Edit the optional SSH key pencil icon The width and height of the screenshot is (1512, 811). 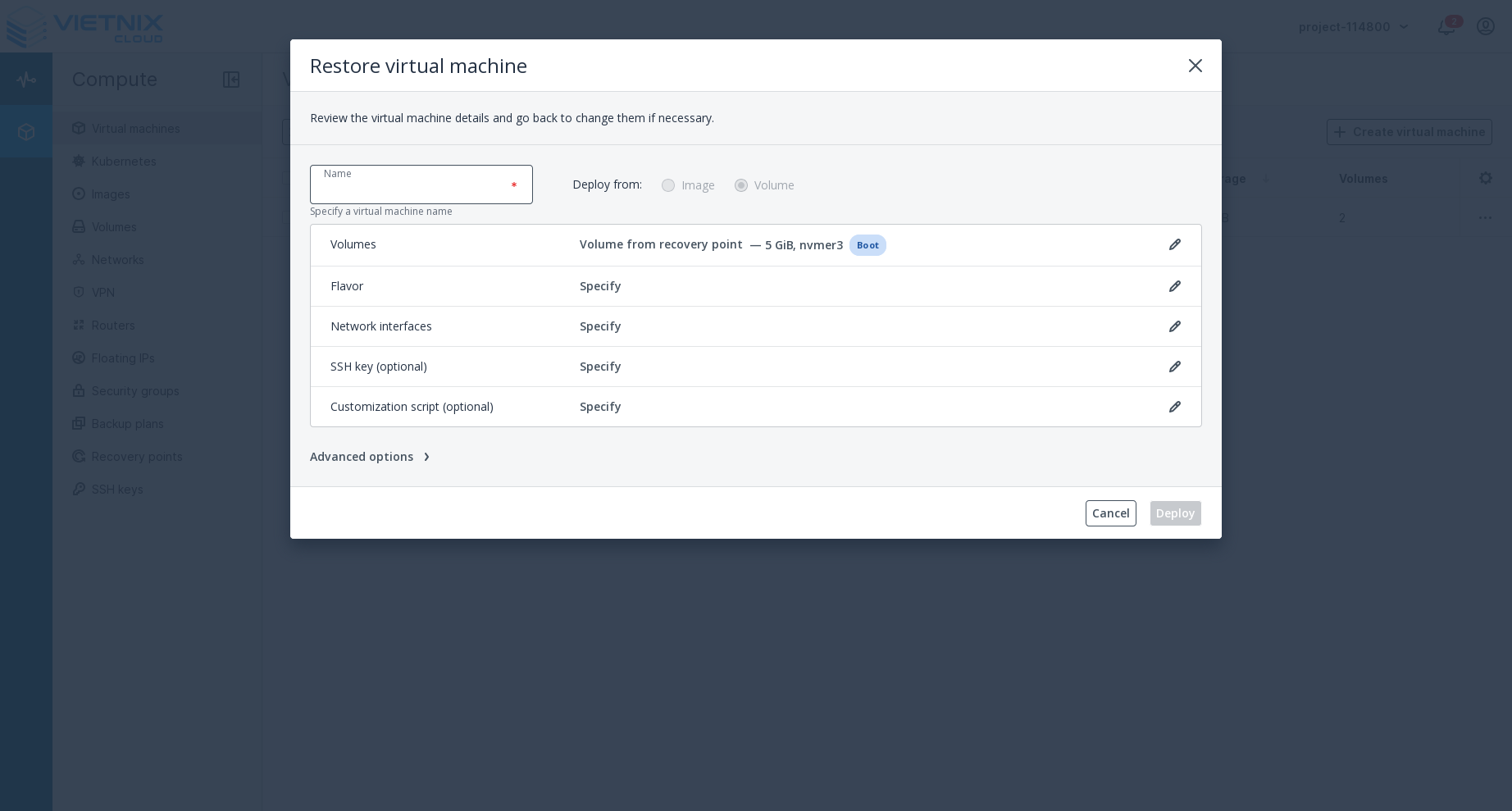[1175, 366]
